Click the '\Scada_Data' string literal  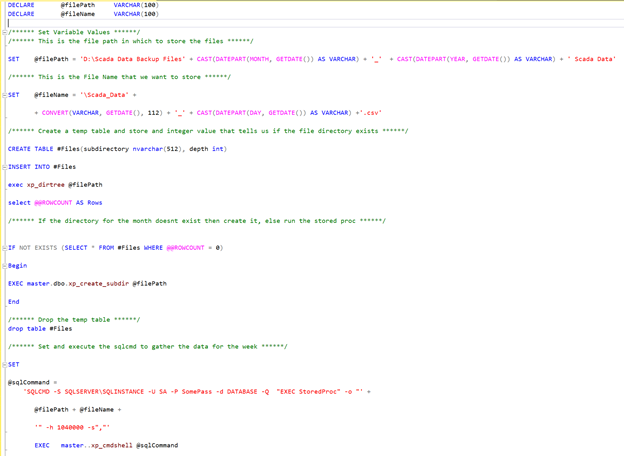pyautogui.click(x=104, y=95)
